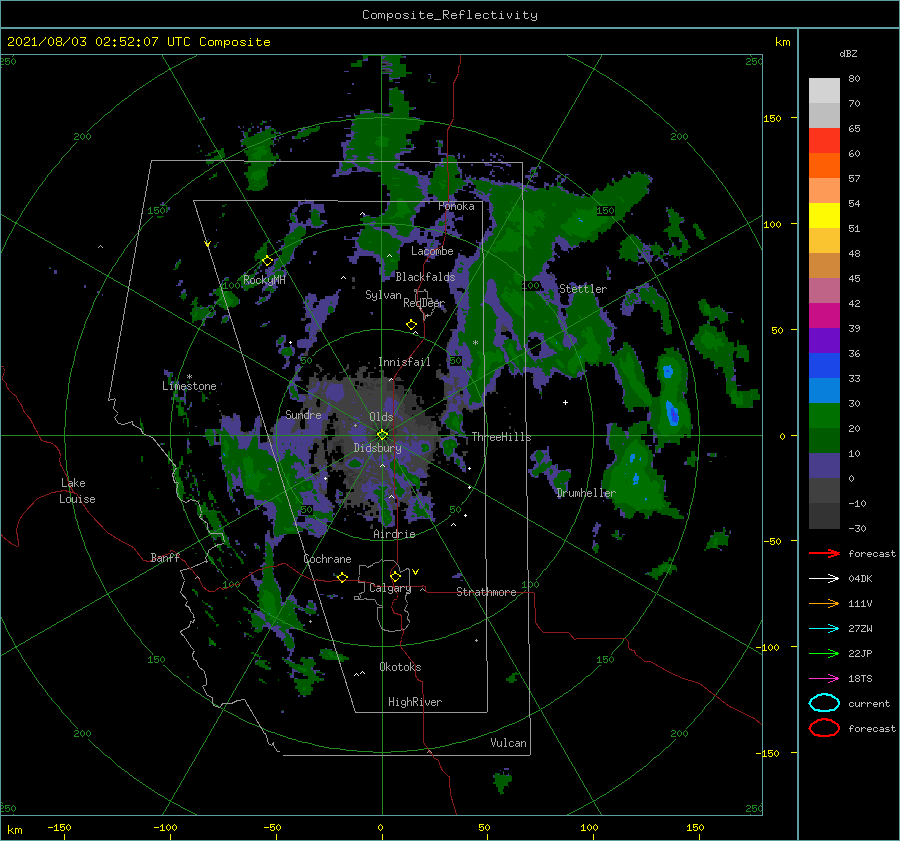
Task: Select the 39 dBZ magenta color swatch
Action: click(824, 316)
